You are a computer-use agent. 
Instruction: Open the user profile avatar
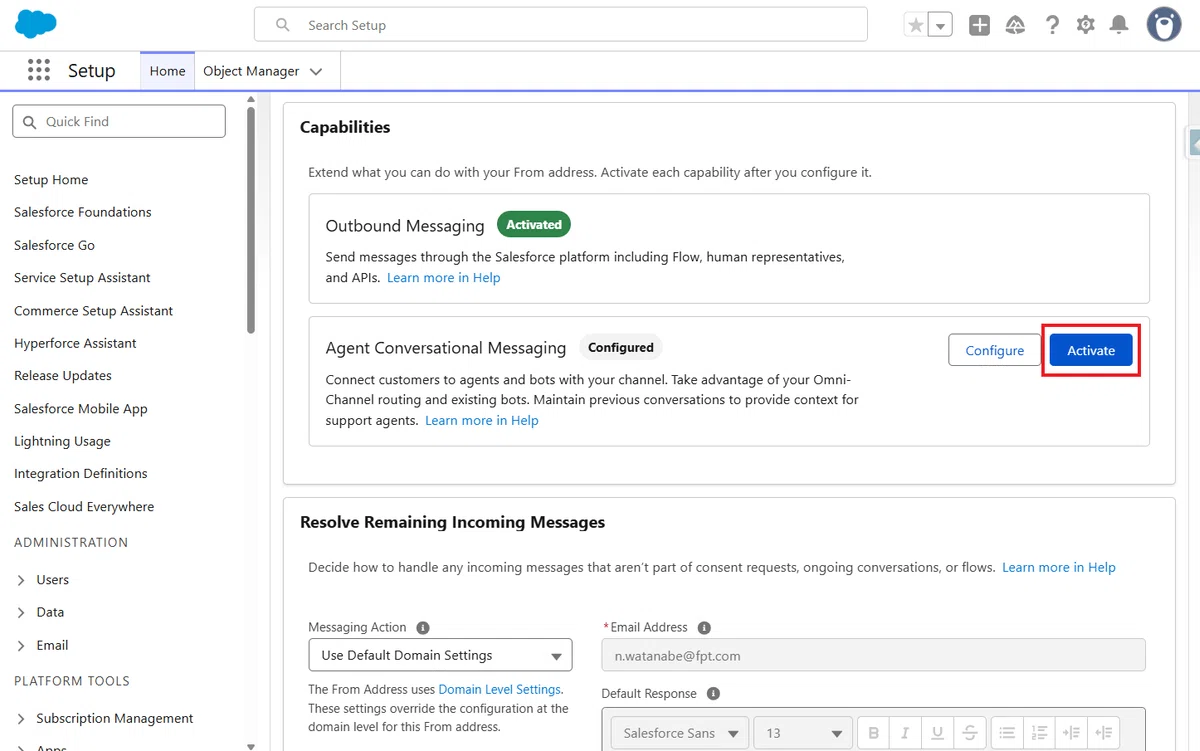coord(1163,25)
